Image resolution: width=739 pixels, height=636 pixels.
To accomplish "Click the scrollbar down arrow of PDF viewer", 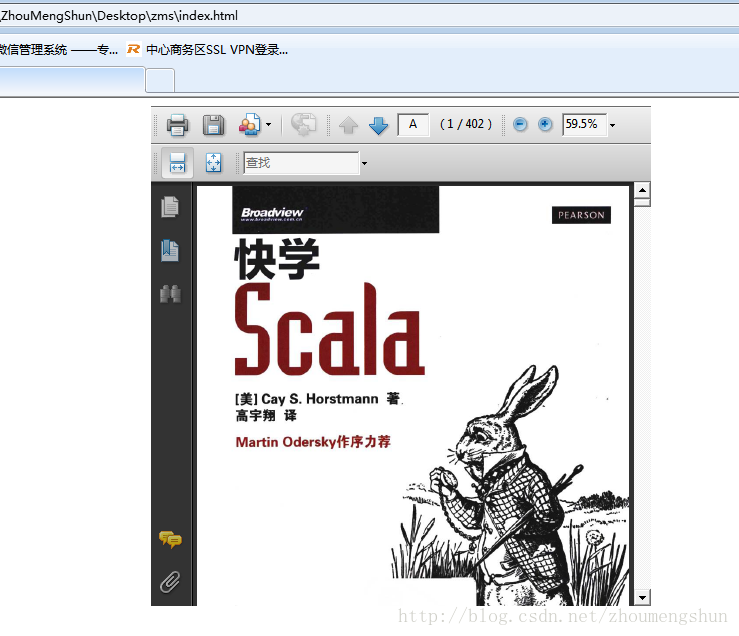I will [x=642, y=598].
